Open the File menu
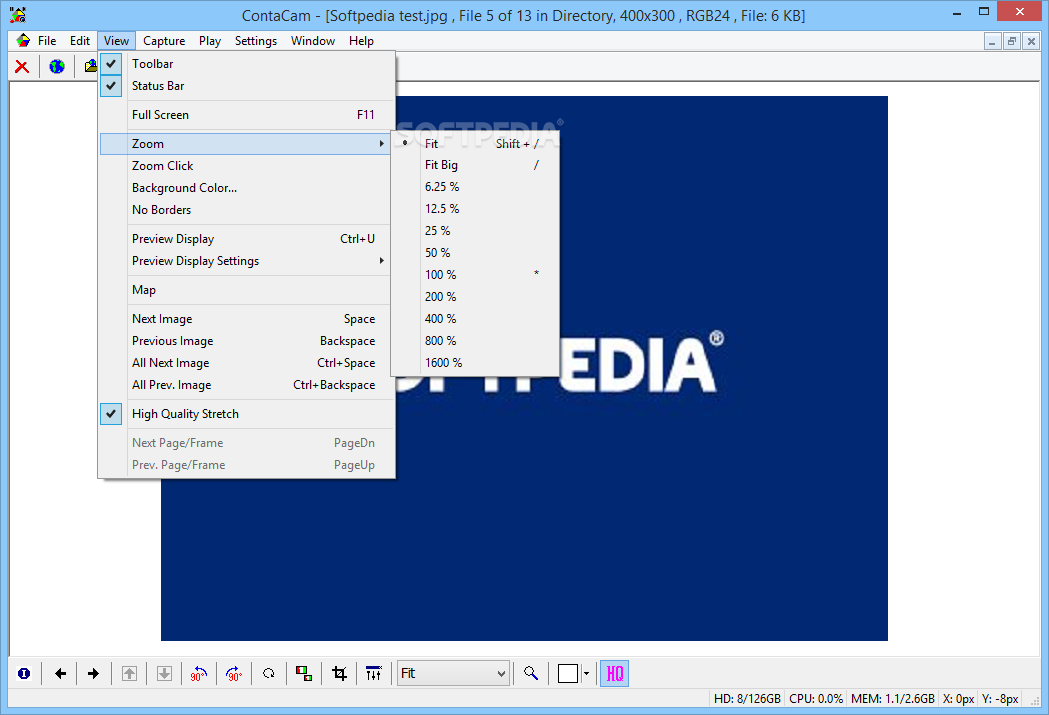This screenshot has width=1049, height=715. point(47,41)
